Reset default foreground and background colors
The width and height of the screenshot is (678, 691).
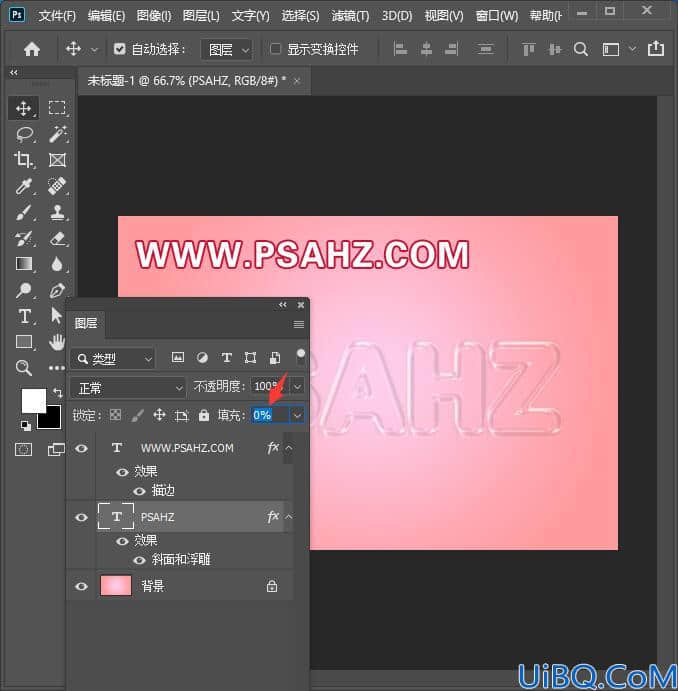26,425
